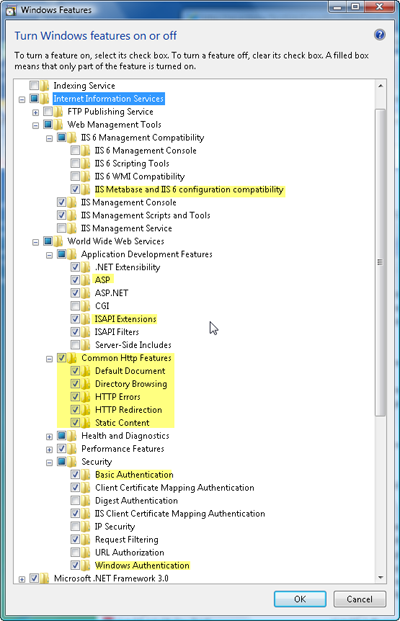Enable the CGI checkbox
The width and height of the screenshot is (400, 621).
coord(75,306)
